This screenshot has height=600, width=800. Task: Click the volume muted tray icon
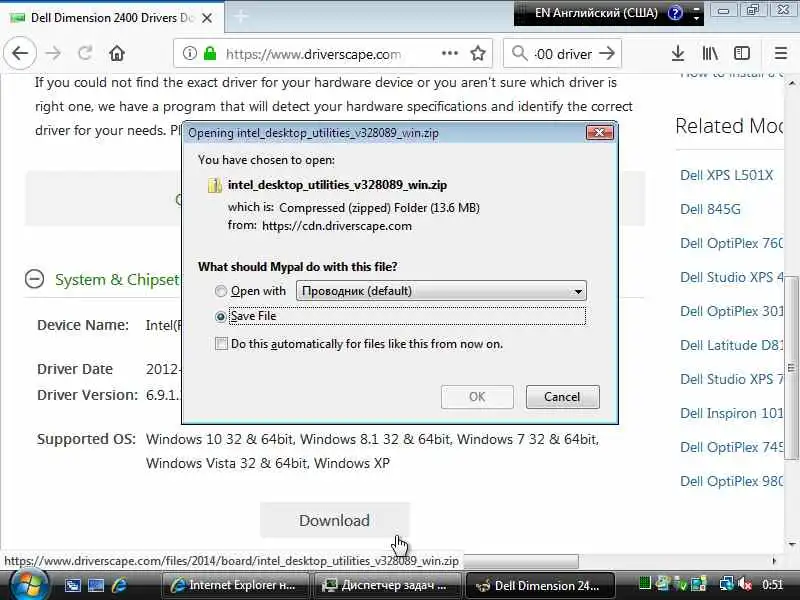tap(745, 584)
